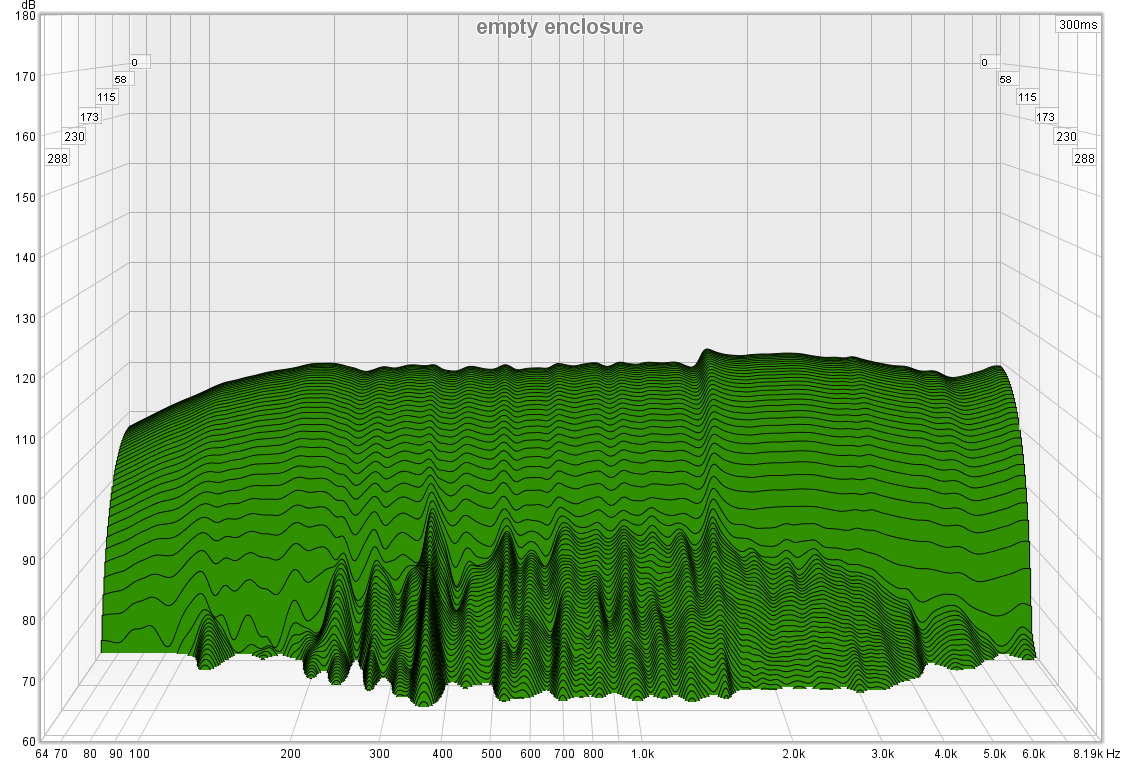Click the "60" dB axis label
This screenshot has width=1121, height=763.
[29, 741]
